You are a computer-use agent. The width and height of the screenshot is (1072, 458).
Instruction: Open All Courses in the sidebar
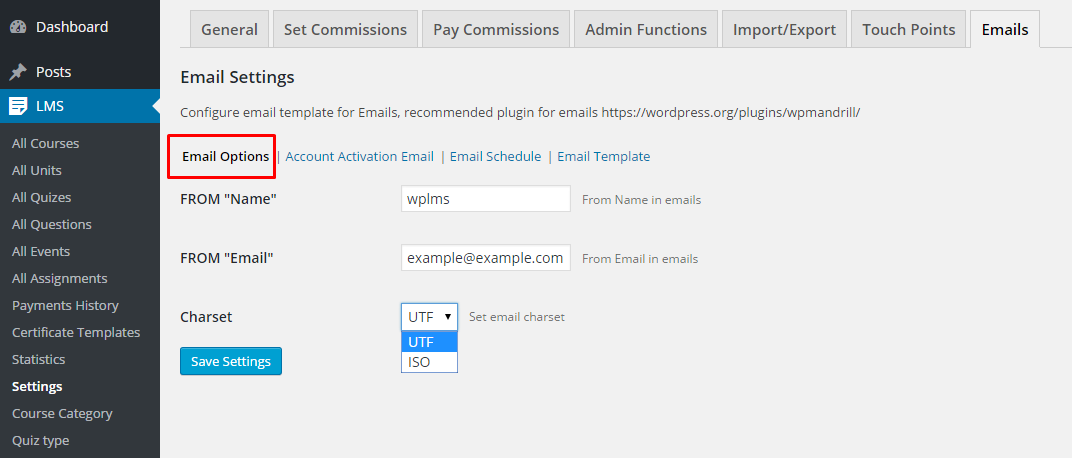[x=46, y=144]
